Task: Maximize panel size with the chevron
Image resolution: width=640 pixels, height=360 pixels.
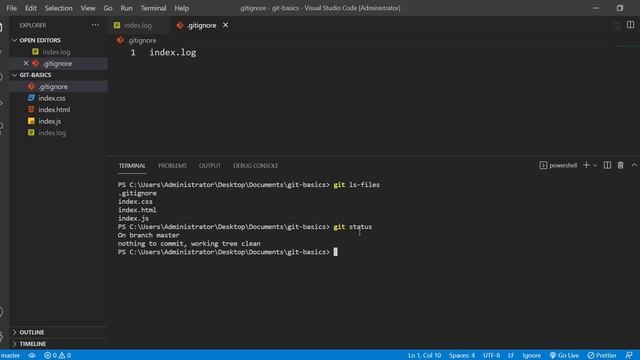Action: [634, 165]
